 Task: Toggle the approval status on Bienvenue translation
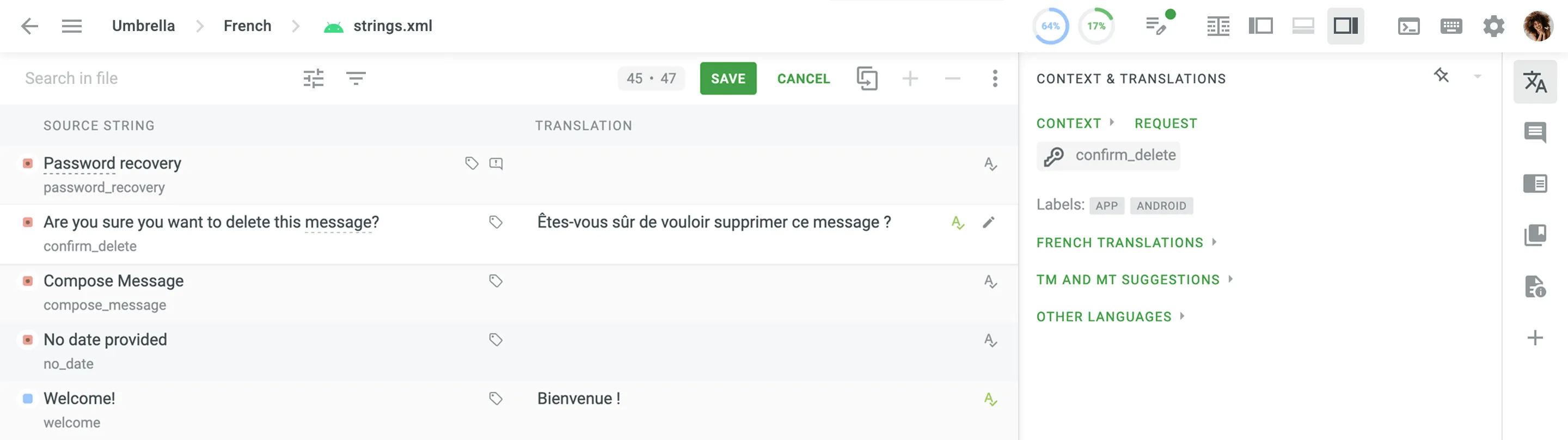(x=990, y=400)
